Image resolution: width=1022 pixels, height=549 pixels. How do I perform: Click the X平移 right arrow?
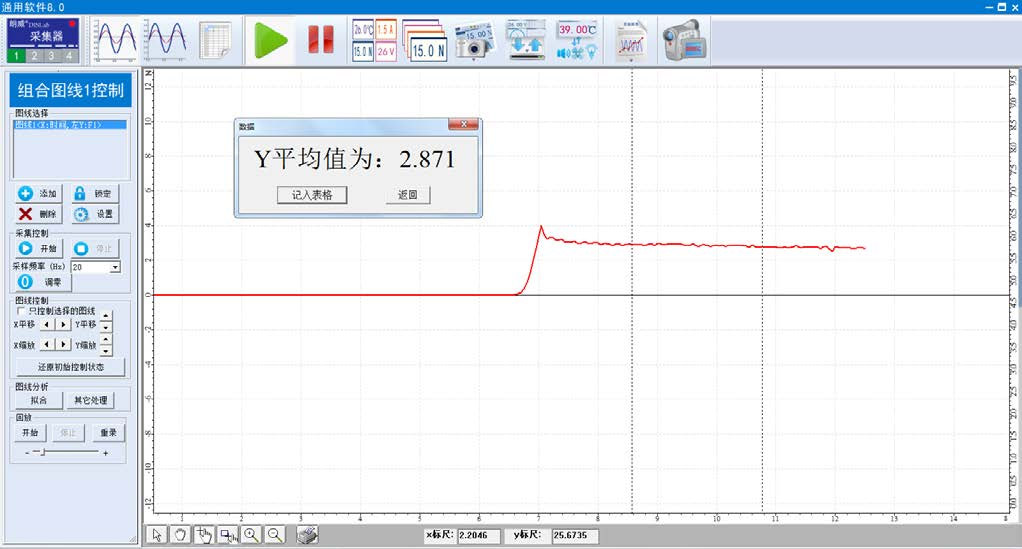[x=63, y=324]
